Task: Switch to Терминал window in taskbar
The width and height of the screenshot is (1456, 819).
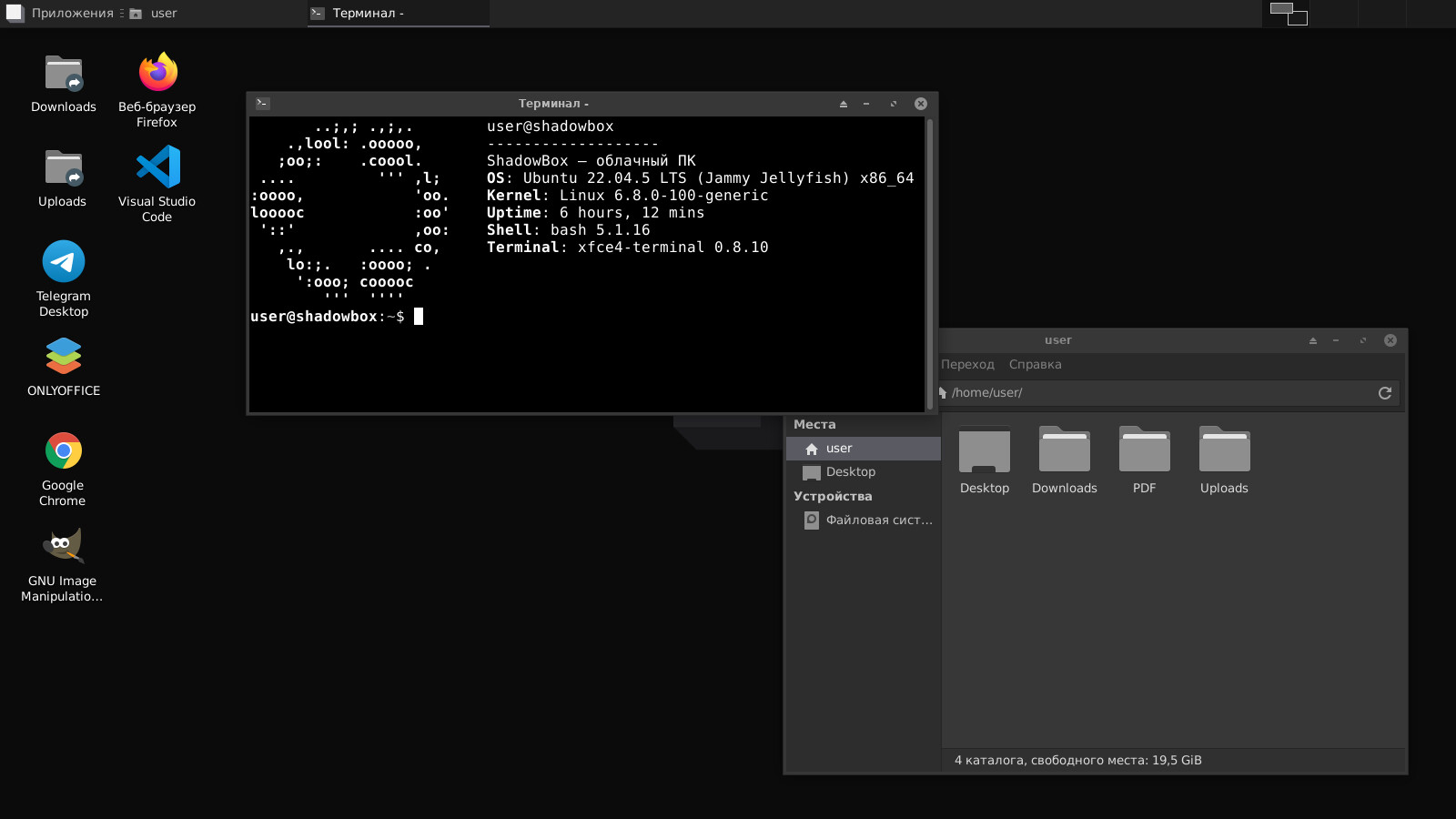Action: point(399,14)
